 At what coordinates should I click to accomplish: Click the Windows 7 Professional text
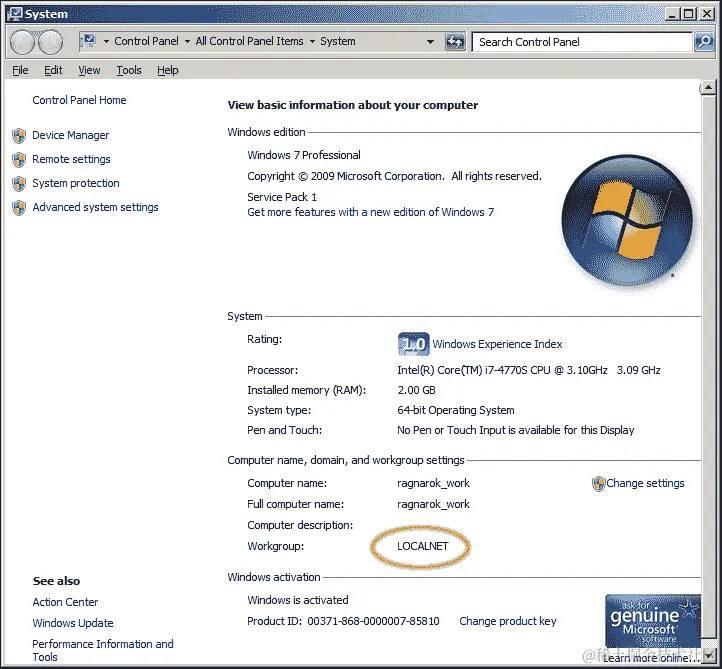pyautogui.click(x=303, y=155)
